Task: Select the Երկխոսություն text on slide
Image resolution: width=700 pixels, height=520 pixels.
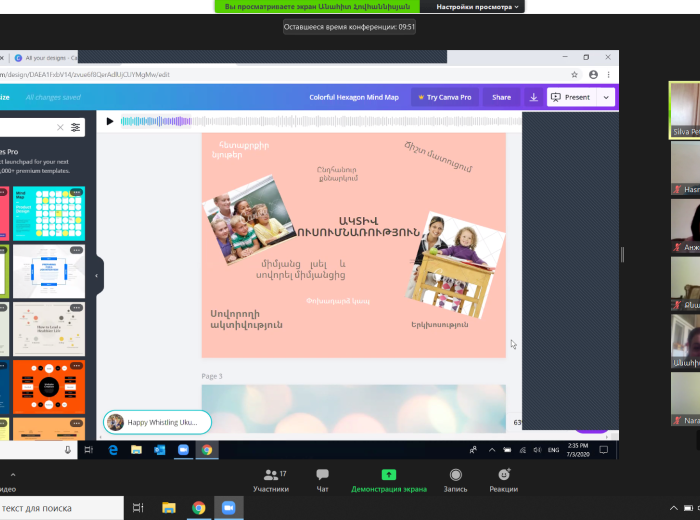Action: 440,324
